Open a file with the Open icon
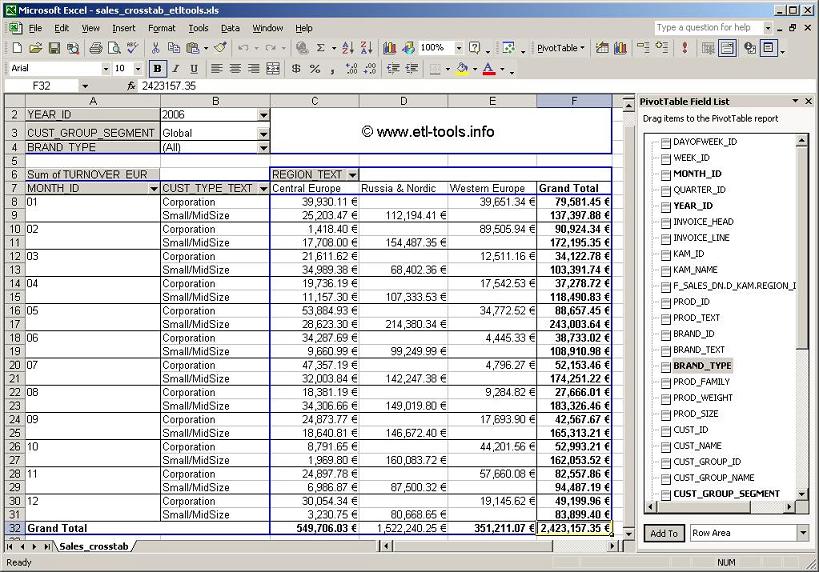Screen dimensions: 819x572 (35, 48)
